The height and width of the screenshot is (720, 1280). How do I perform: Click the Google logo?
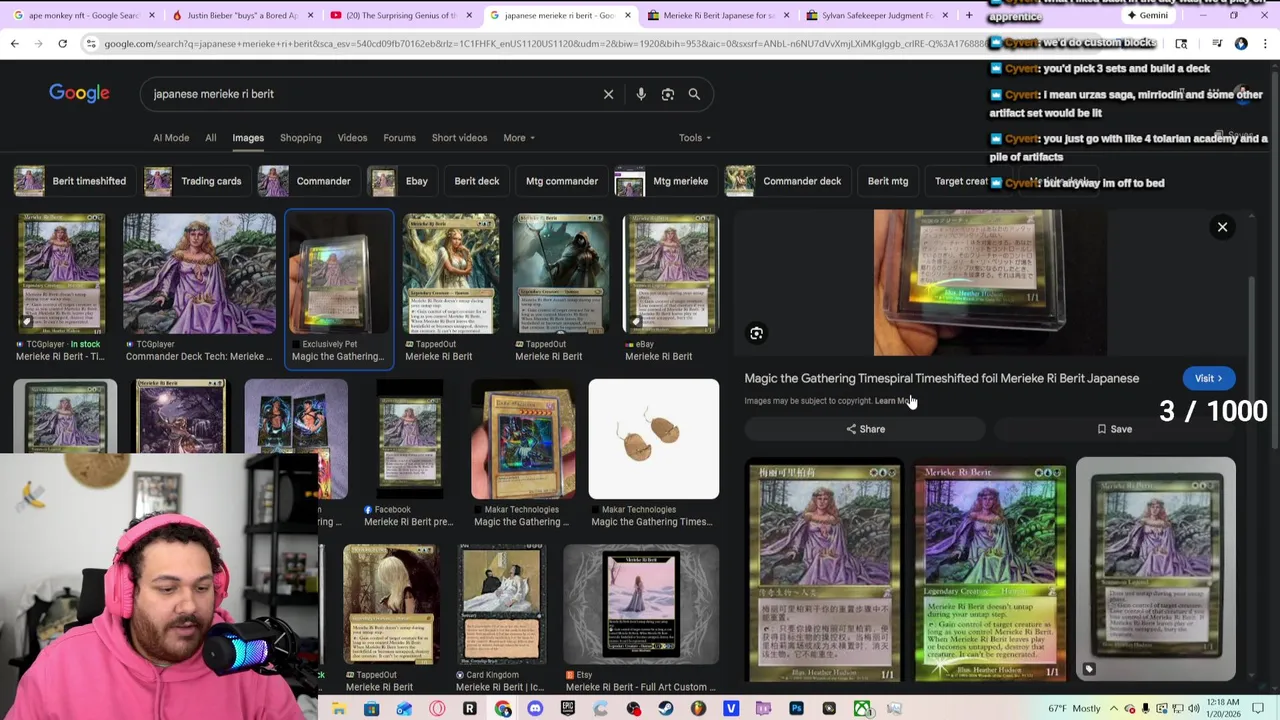[x=79, y=94]
